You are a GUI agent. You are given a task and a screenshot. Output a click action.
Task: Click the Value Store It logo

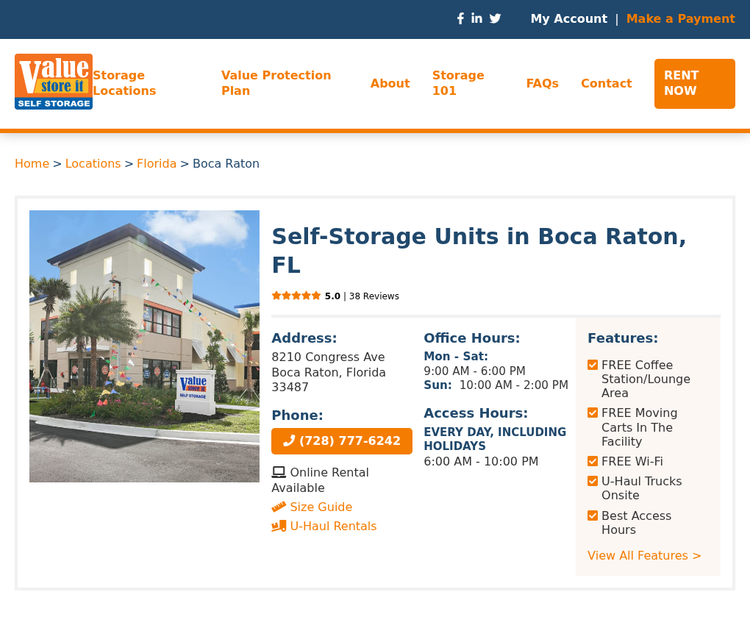(x=54, y=81)
